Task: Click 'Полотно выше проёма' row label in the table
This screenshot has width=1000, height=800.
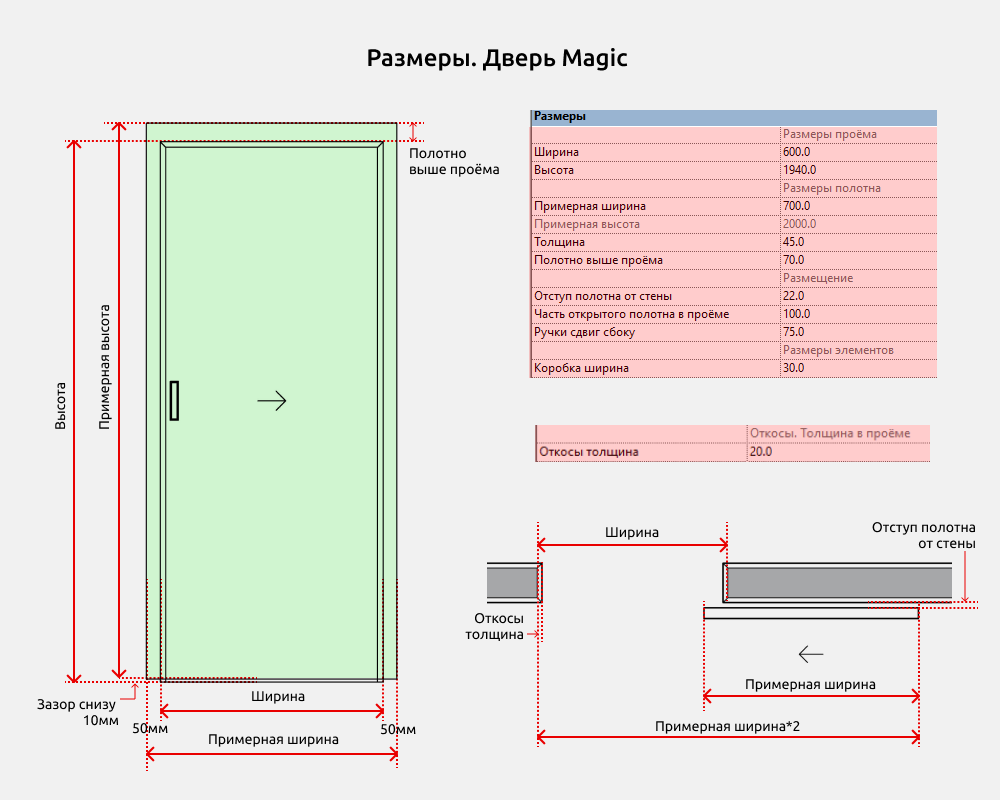Action: click(598, 260)
